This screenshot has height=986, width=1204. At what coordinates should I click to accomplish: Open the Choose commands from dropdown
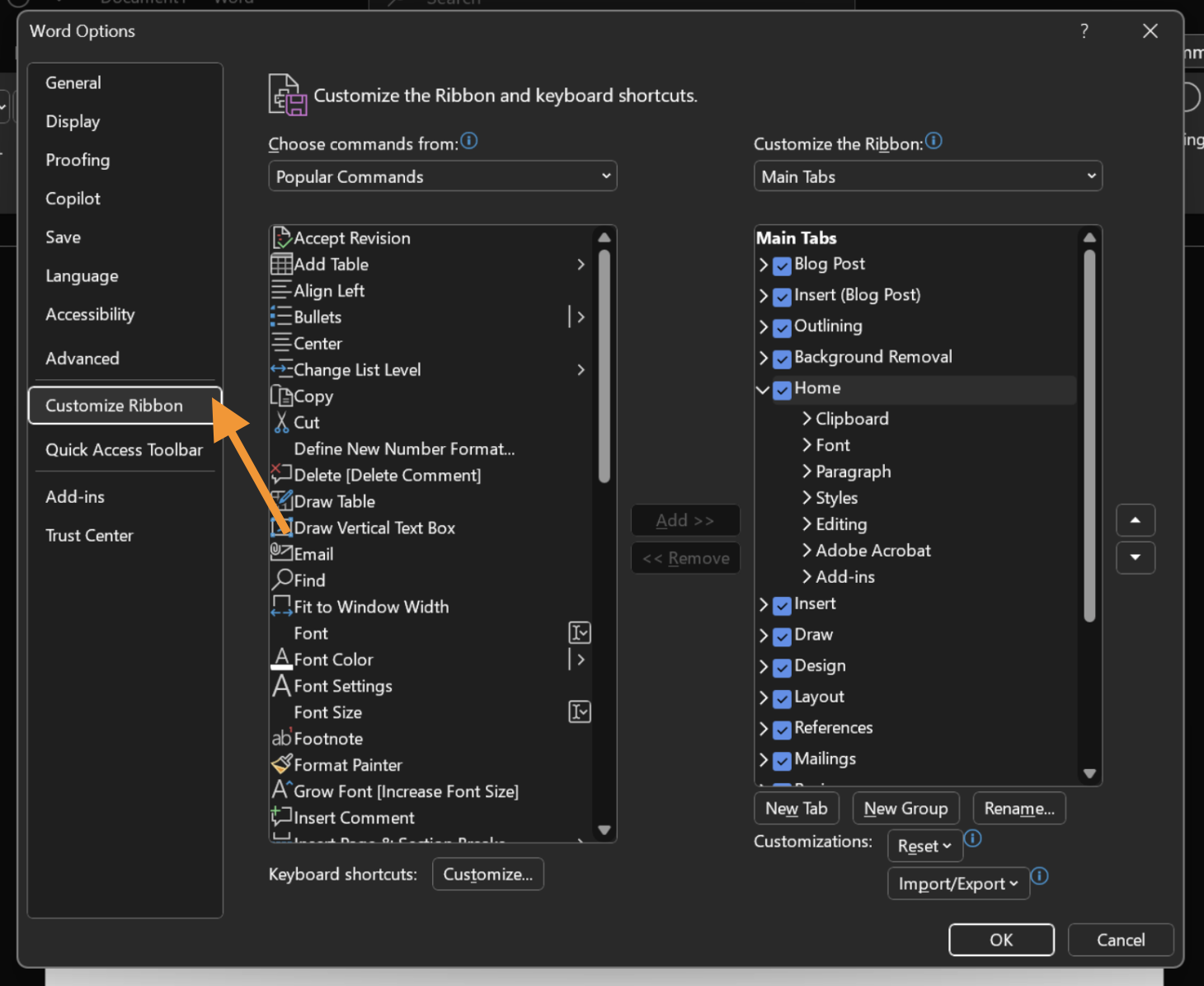[442, 176]
